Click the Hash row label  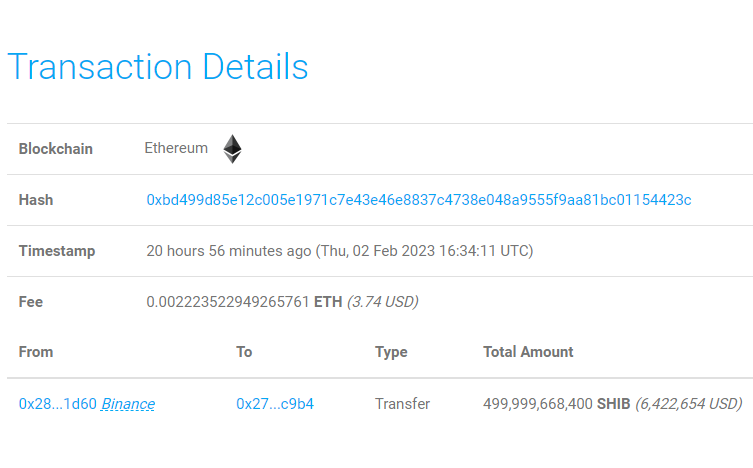coord(36,200)
